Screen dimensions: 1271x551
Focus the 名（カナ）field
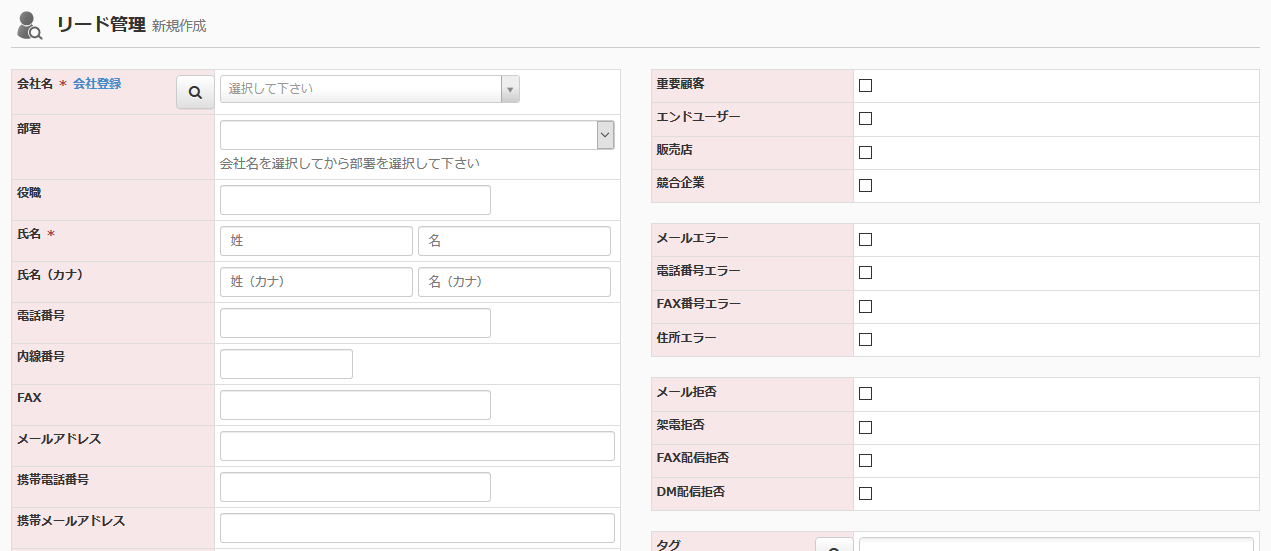[514, 282]
